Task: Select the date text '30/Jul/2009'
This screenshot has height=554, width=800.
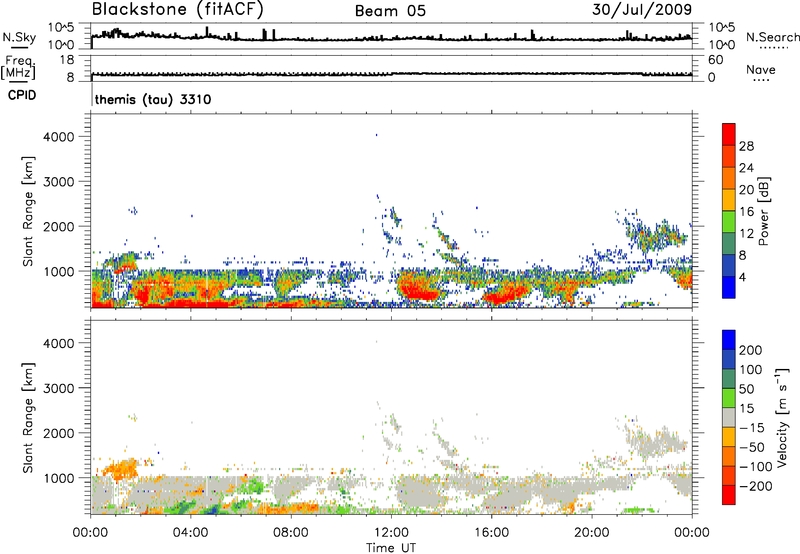Action: coord(642,10)
